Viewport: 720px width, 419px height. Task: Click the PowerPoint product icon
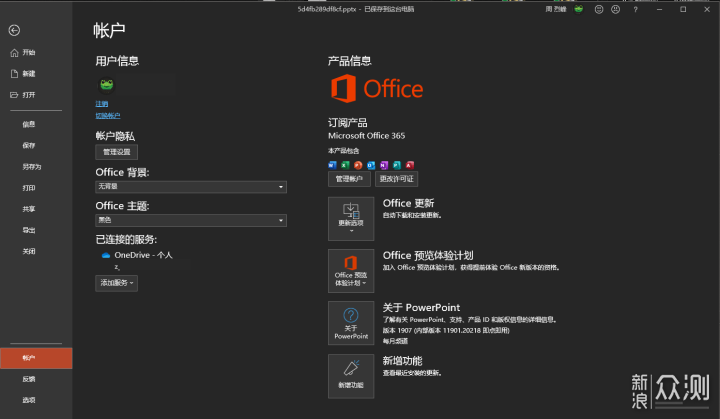click(x=358, y=165)
